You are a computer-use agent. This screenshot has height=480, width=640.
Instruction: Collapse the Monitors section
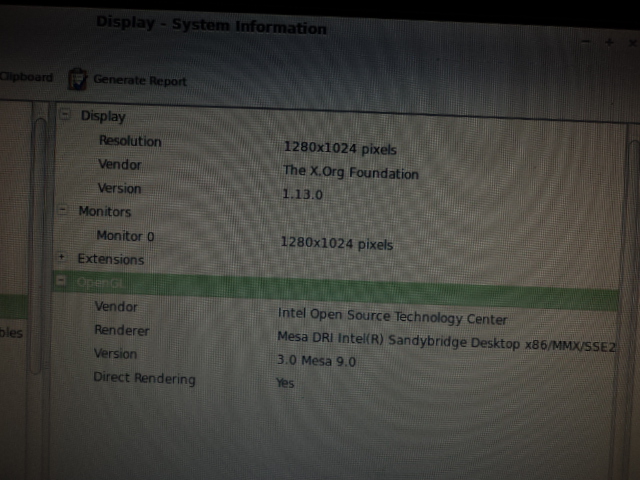[63, 210]
